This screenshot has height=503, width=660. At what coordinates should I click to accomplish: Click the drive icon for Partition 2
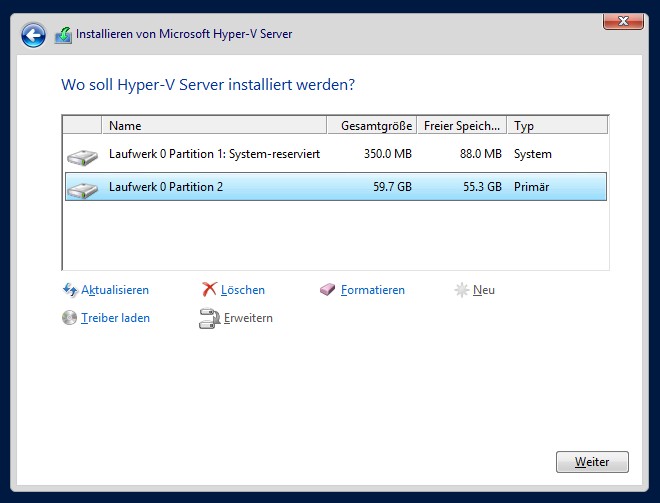[x=82, y=190]
